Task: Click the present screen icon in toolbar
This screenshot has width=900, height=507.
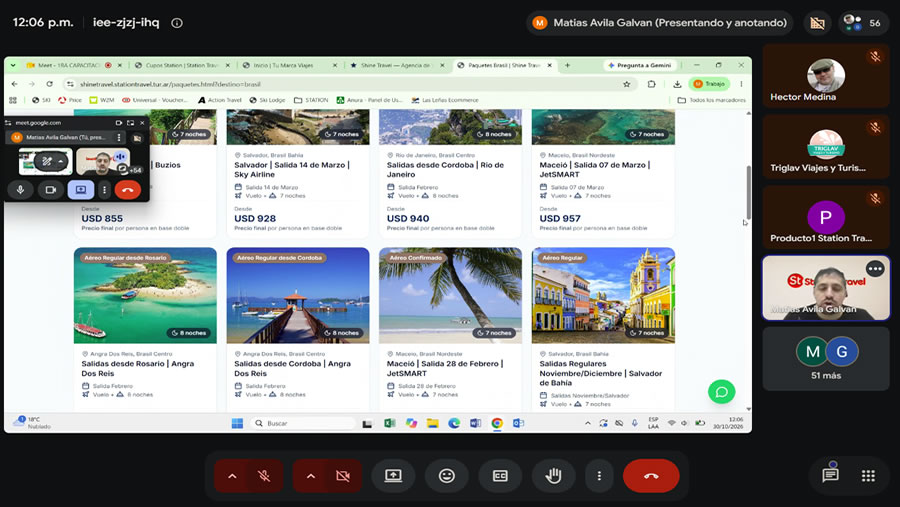Action: (393, 476)
